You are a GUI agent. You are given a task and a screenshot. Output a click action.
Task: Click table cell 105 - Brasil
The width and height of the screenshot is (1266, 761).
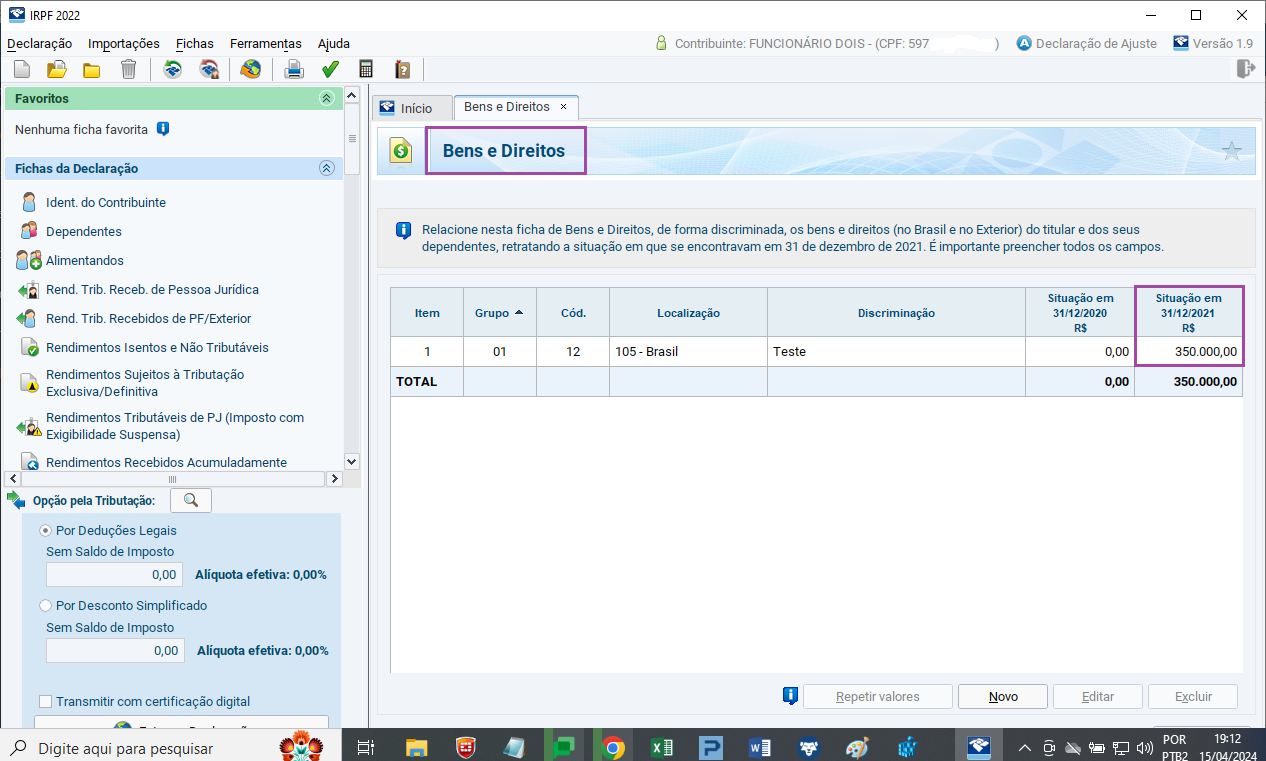[689, 352]
